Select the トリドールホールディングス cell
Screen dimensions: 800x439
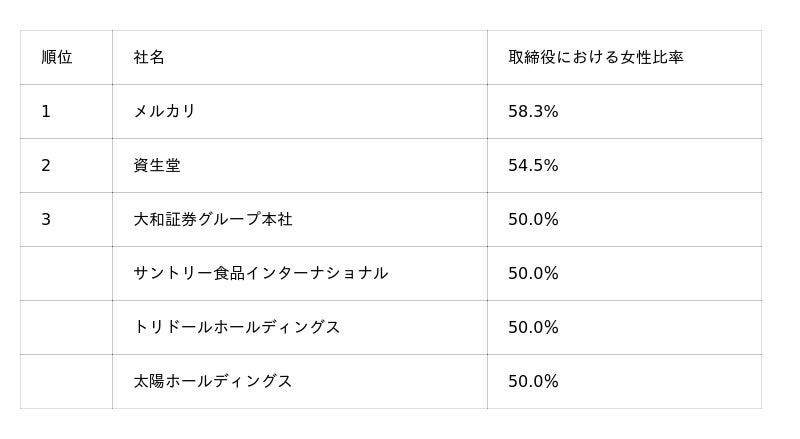point(237,328)
